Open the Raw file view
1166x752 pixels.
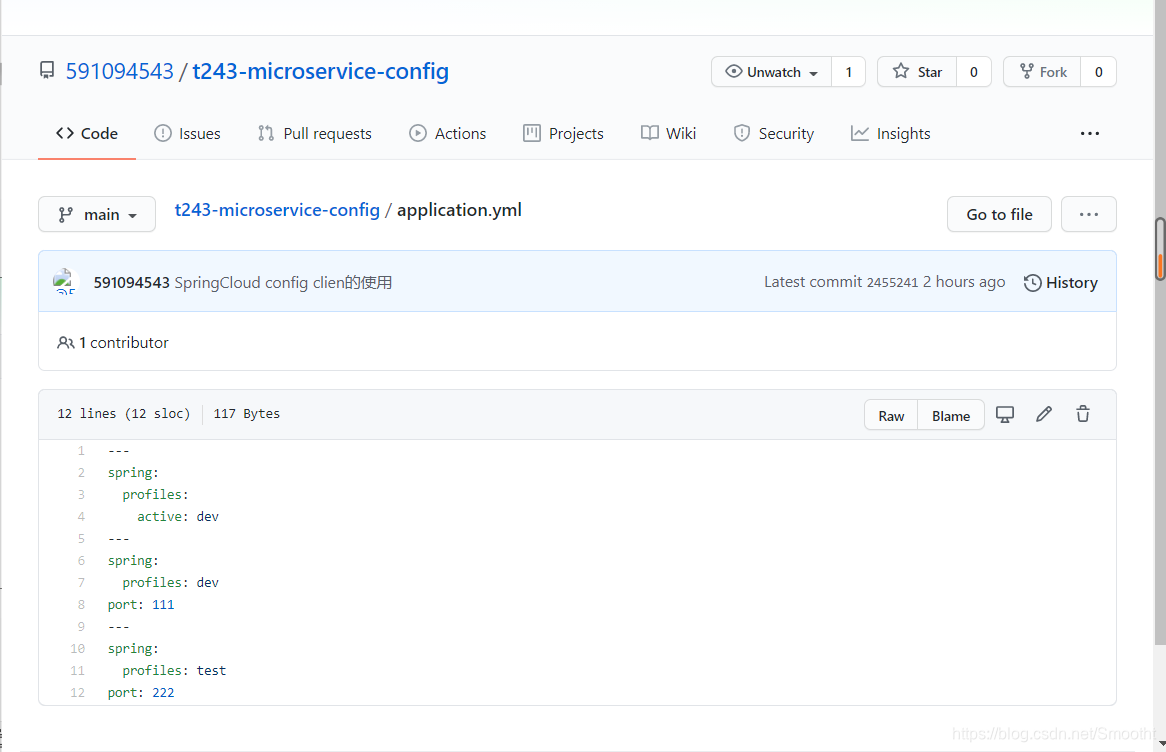(891, 416)
